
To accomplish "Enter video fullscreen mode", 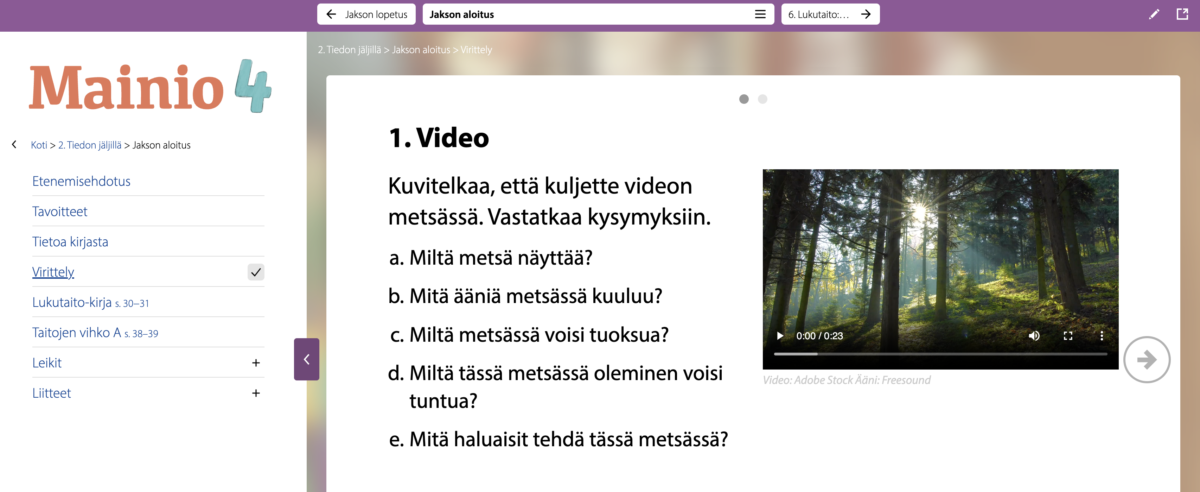I will tap(1068, 336).
